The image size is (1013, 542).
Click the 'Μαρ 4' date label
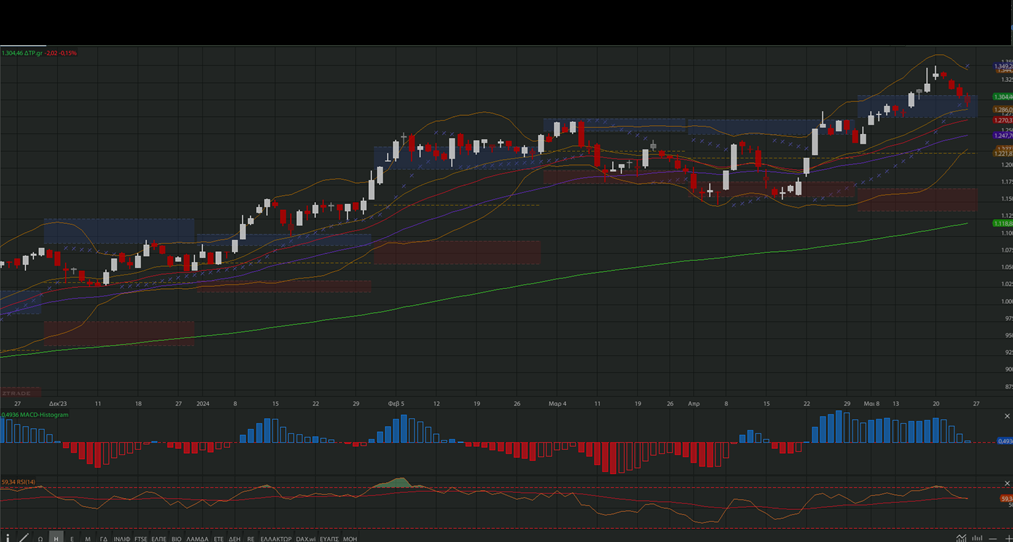(557, 403)
